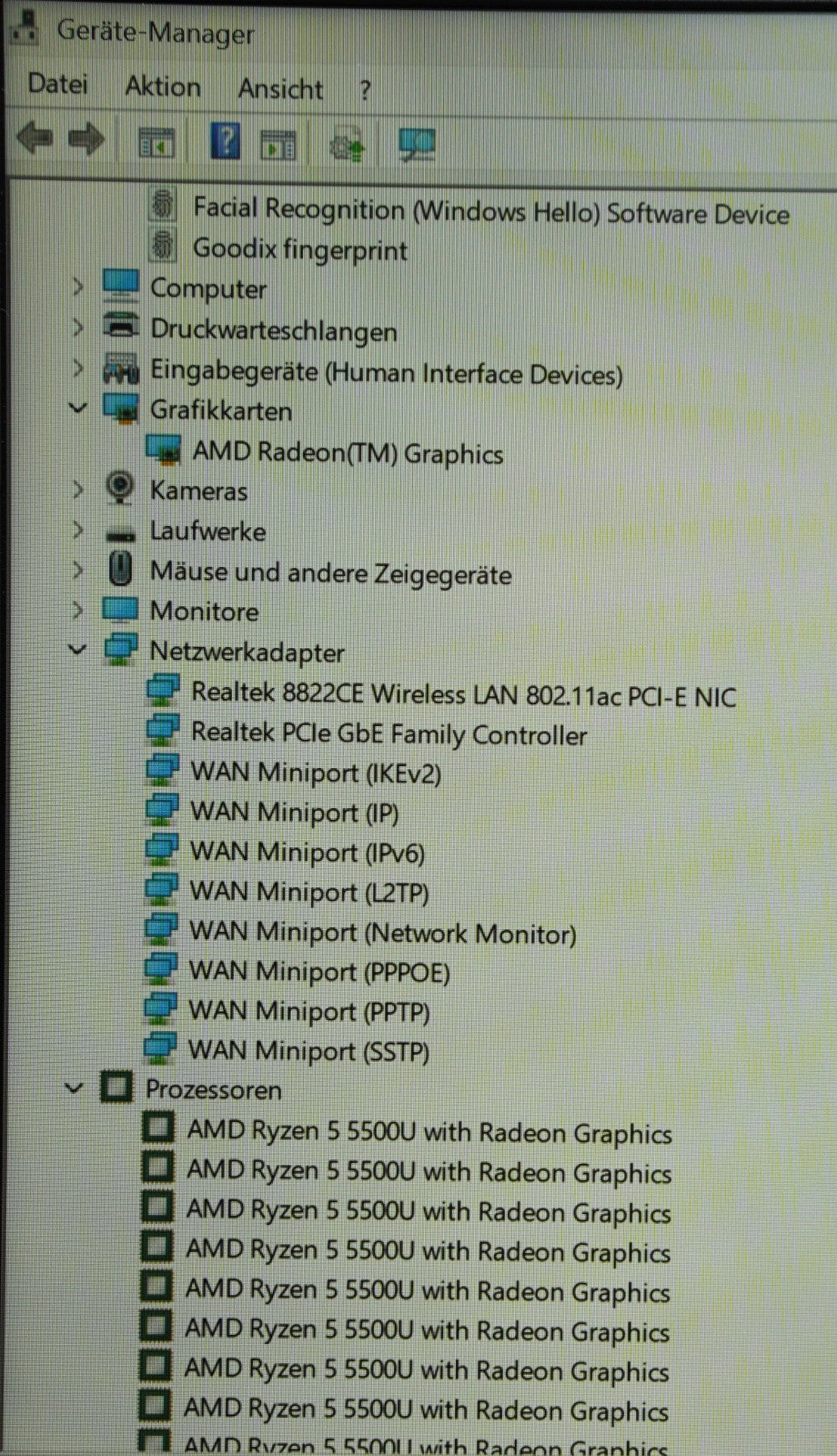The height and width of the screenshot is (1456, 837).
Task: Click the Kameras webcam icon
Action: [120, 488]
